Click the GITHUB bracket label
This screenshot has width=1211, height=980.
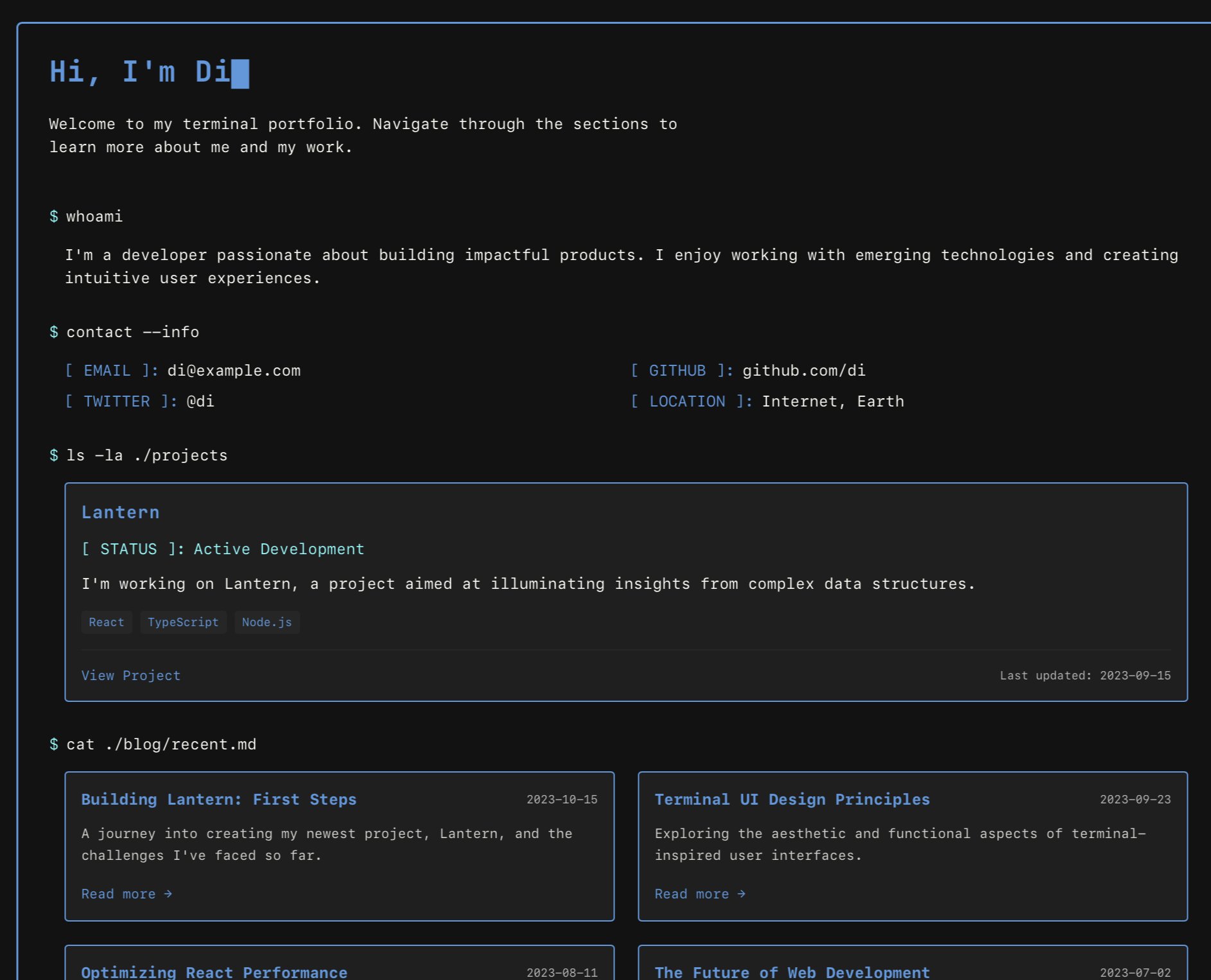click(682, 371)
